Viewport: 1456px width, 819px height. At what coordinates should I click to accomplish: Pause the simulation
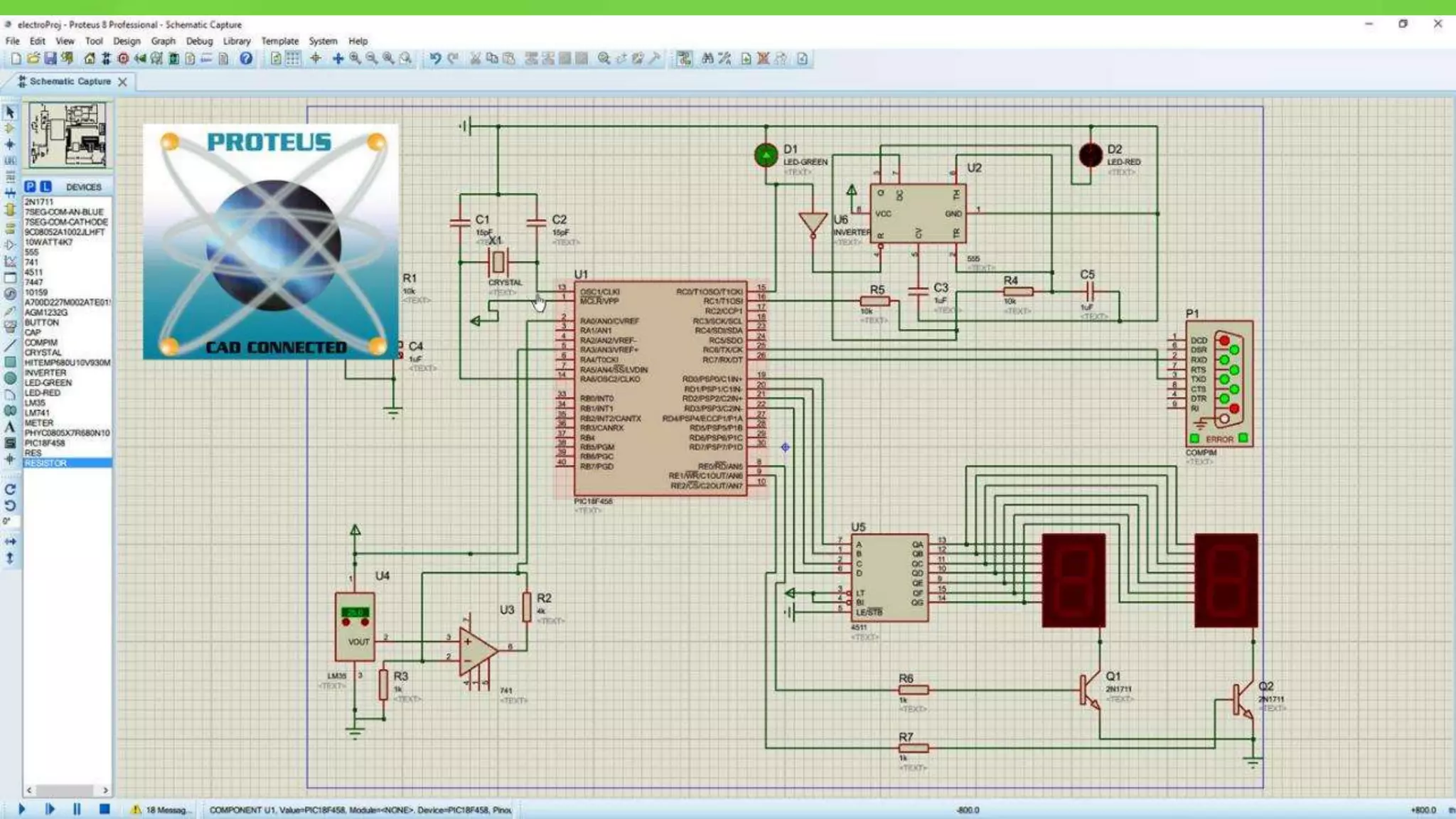(x=77, y=809)
